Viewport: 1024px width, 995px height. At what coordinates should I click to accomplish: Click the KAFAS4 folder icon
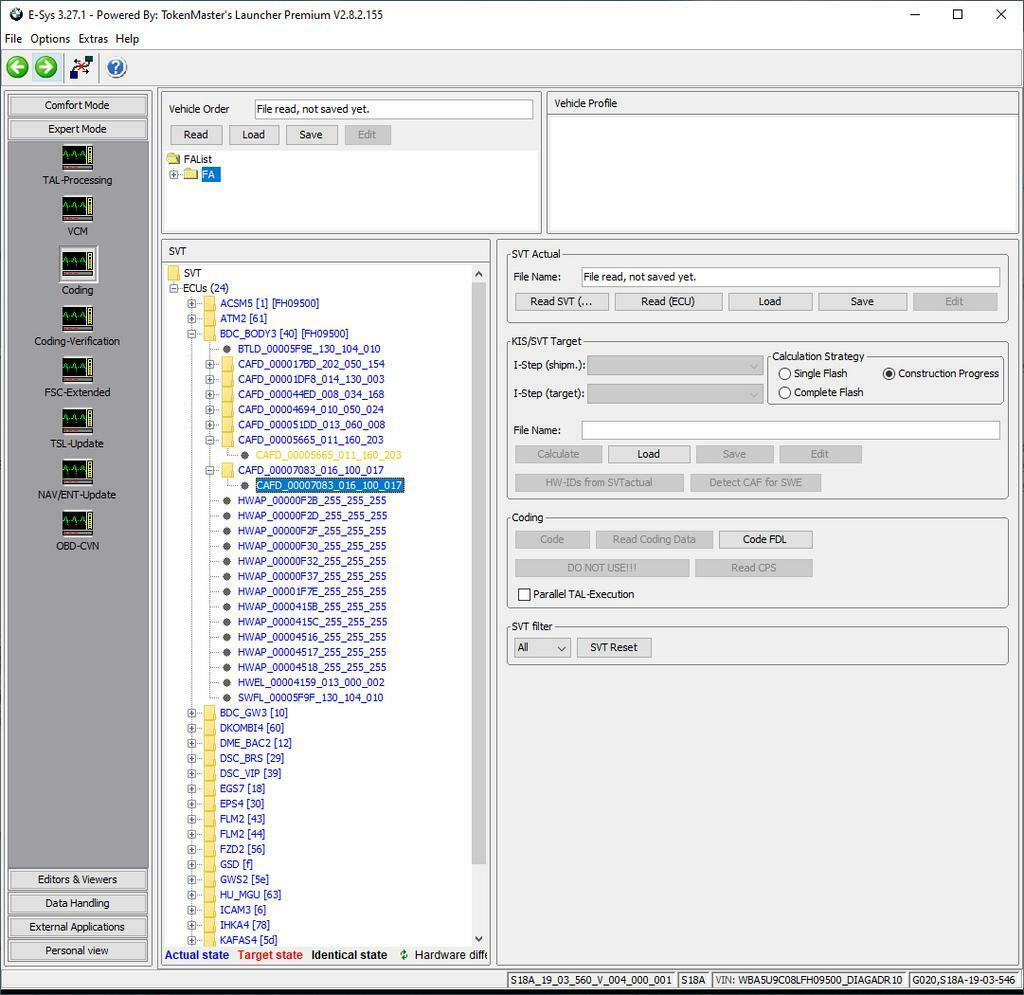click(x=210, y=940)
